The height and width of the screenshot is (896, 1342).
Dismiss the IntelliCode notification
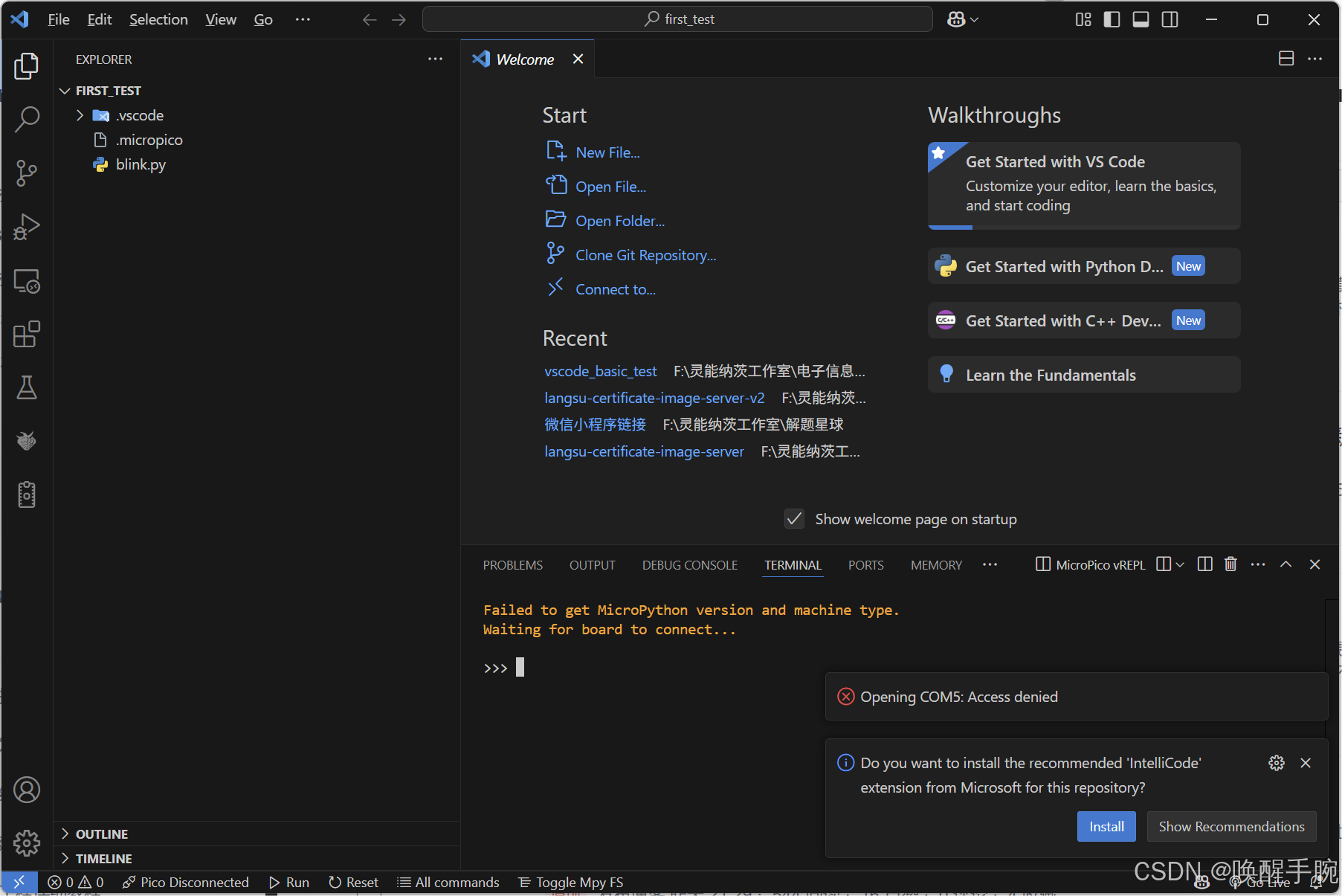1306,763
